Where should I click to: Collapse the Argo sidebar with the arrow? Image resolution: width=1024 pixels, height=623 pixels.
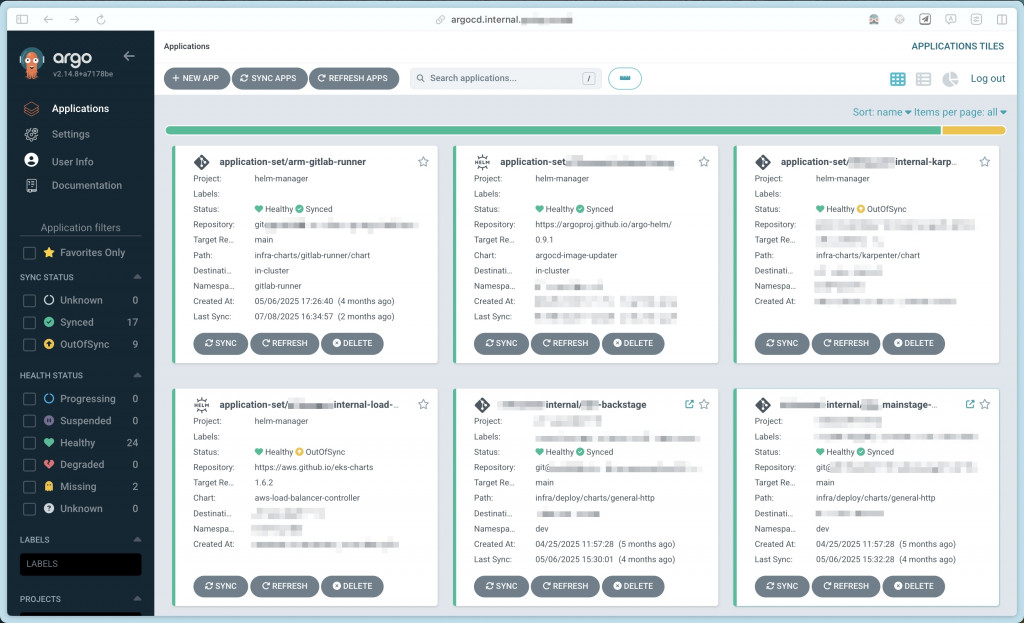tap(129, 56)
